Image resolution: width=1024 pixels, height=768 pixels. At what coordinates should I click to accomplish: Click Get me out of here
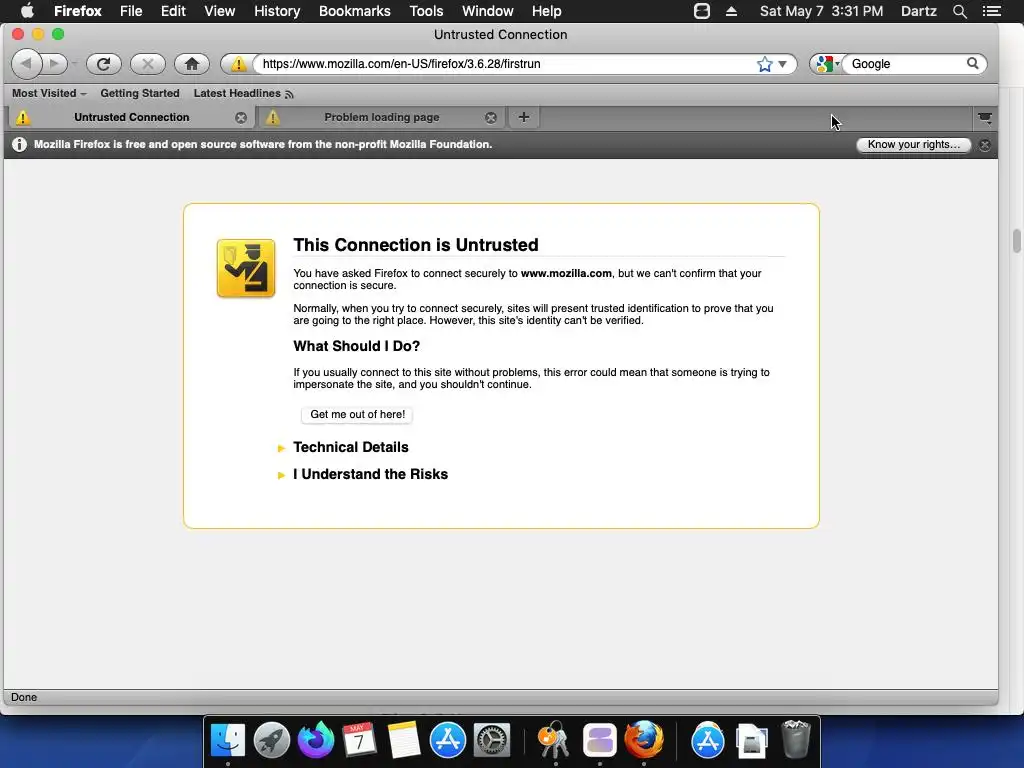click(357, 415)
